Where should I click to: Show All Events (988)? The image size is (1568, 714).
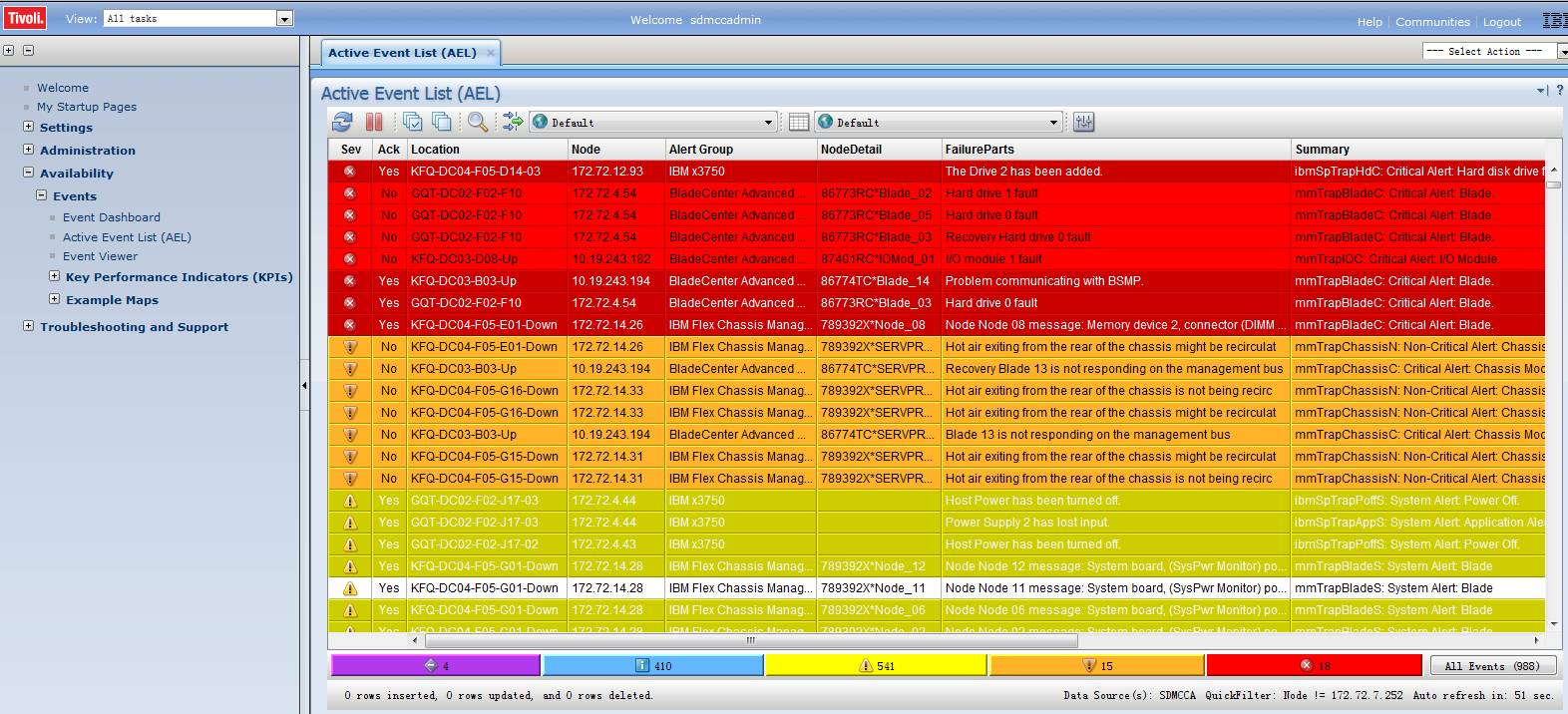(1492, 665)
